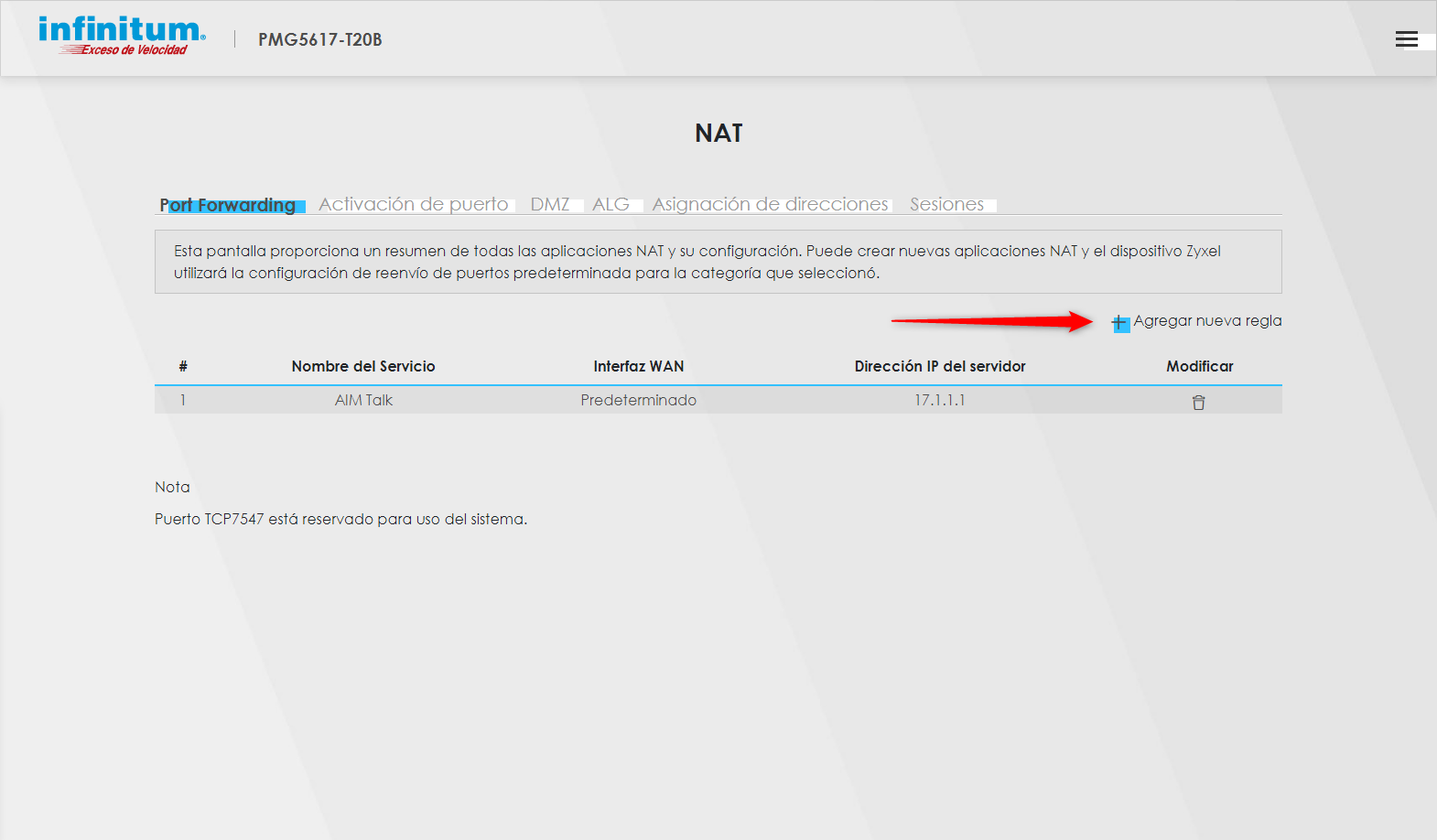1437x840 pixels.
Task: Click the plus icon to add rule
Action: pos(1120,323)
